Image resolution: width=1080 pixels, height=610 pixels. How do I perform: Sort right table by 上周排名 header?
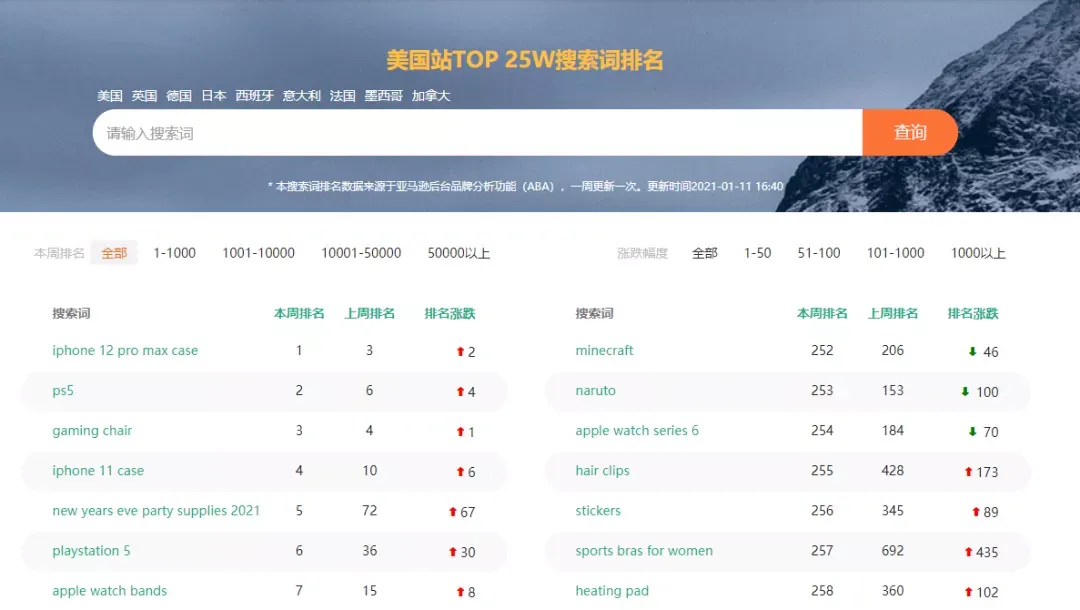click(893, 313)
